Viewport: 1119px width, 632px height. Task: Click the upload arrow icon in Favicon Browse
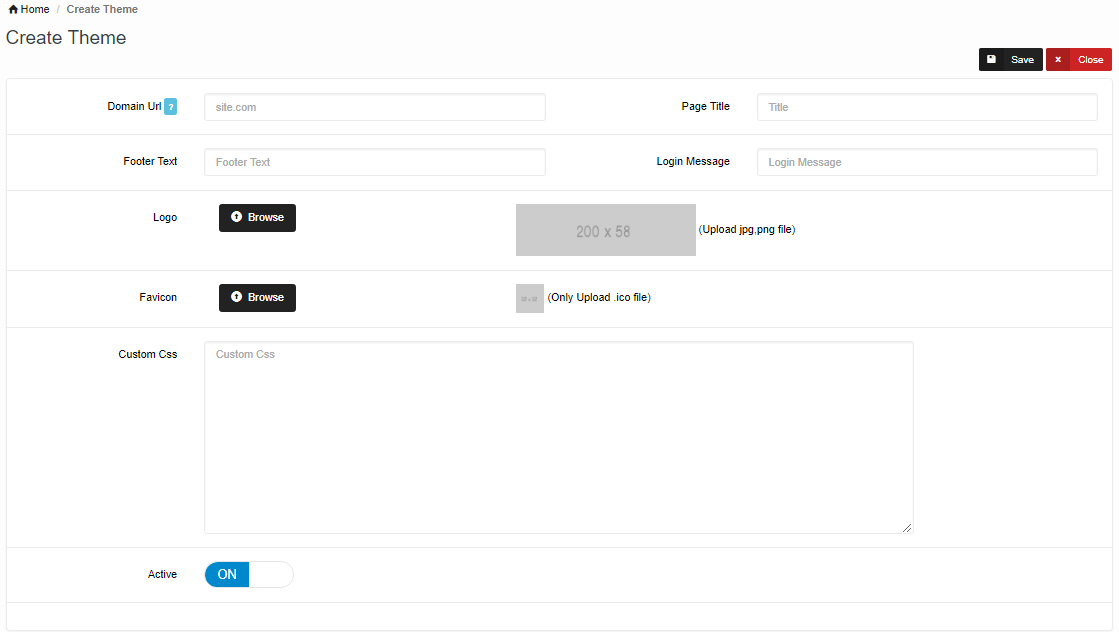[x=236, y=297]
